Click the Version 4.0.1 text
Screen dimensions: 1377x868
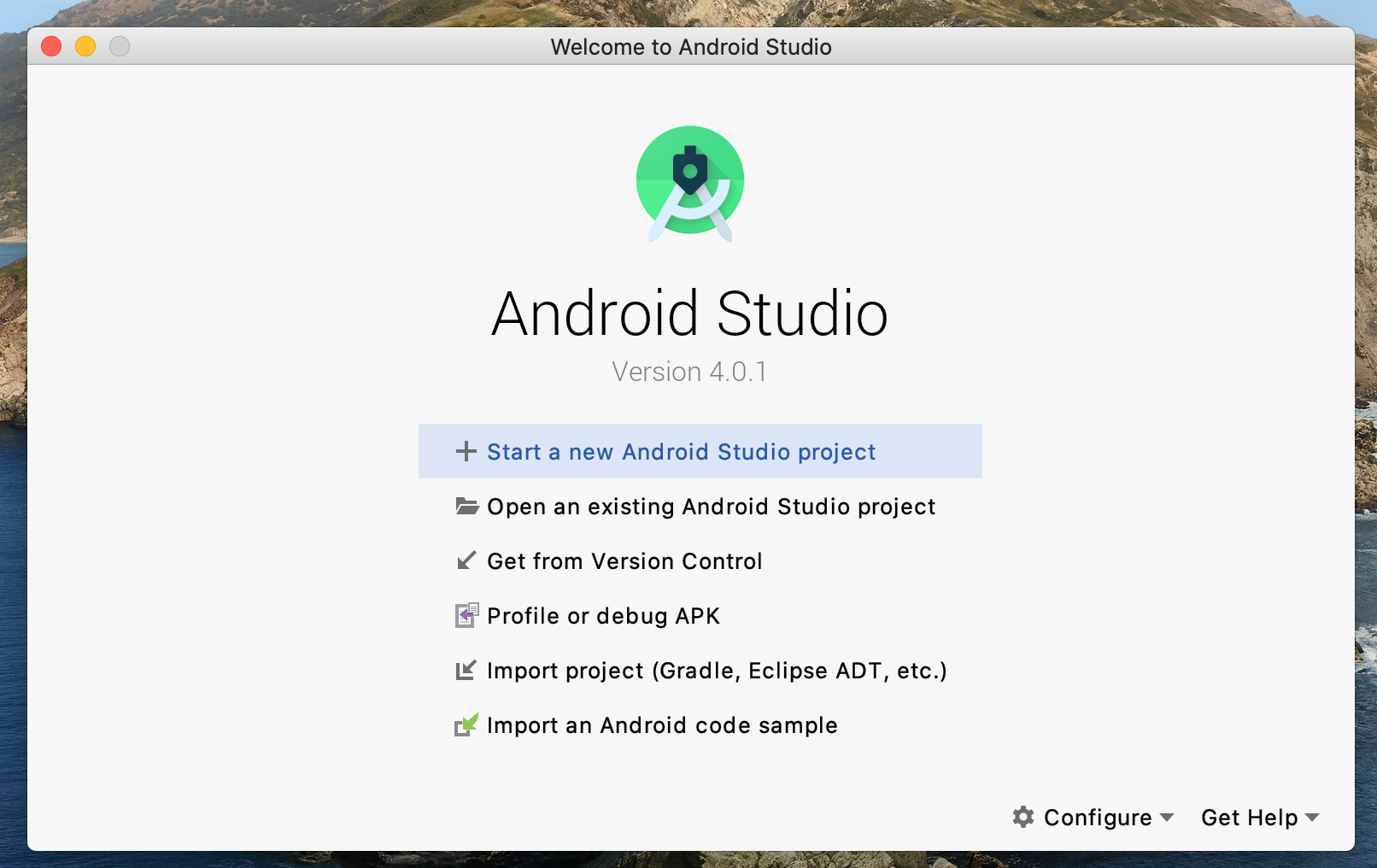[x=689, y=372]
